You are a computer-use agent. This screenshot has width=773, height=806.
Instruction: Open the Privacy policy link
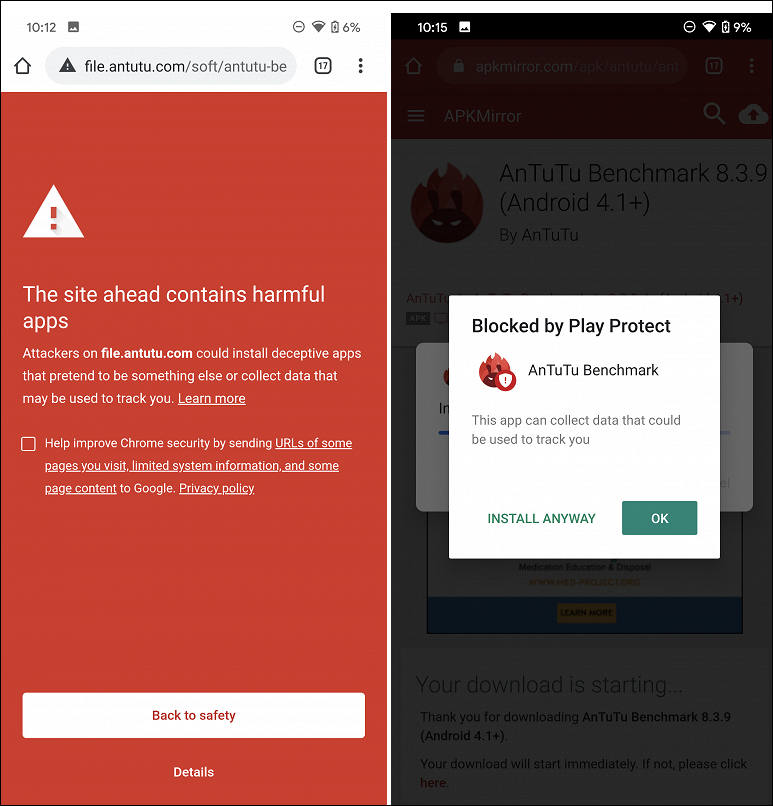point(216,488)
